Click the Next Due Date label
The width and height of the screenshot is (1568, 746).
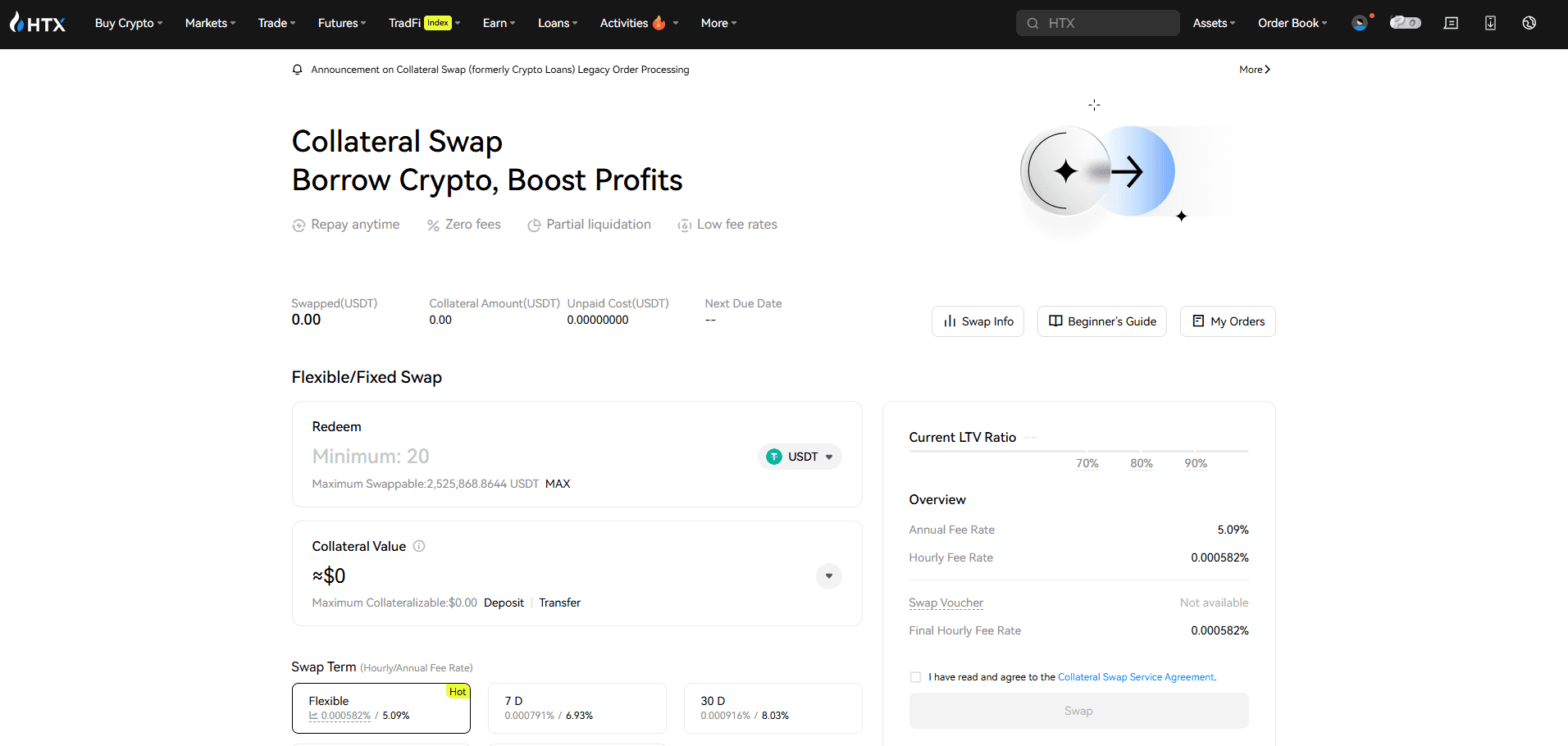pos(743,303)
